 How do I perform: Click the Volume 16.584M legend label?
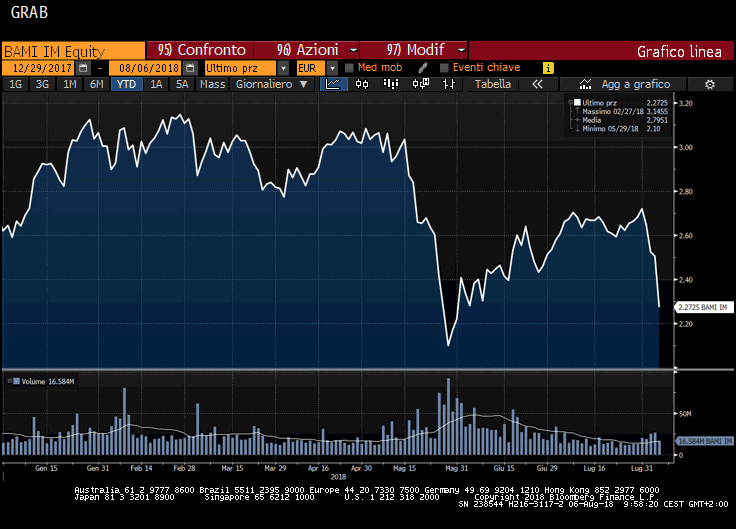point(47,382)
